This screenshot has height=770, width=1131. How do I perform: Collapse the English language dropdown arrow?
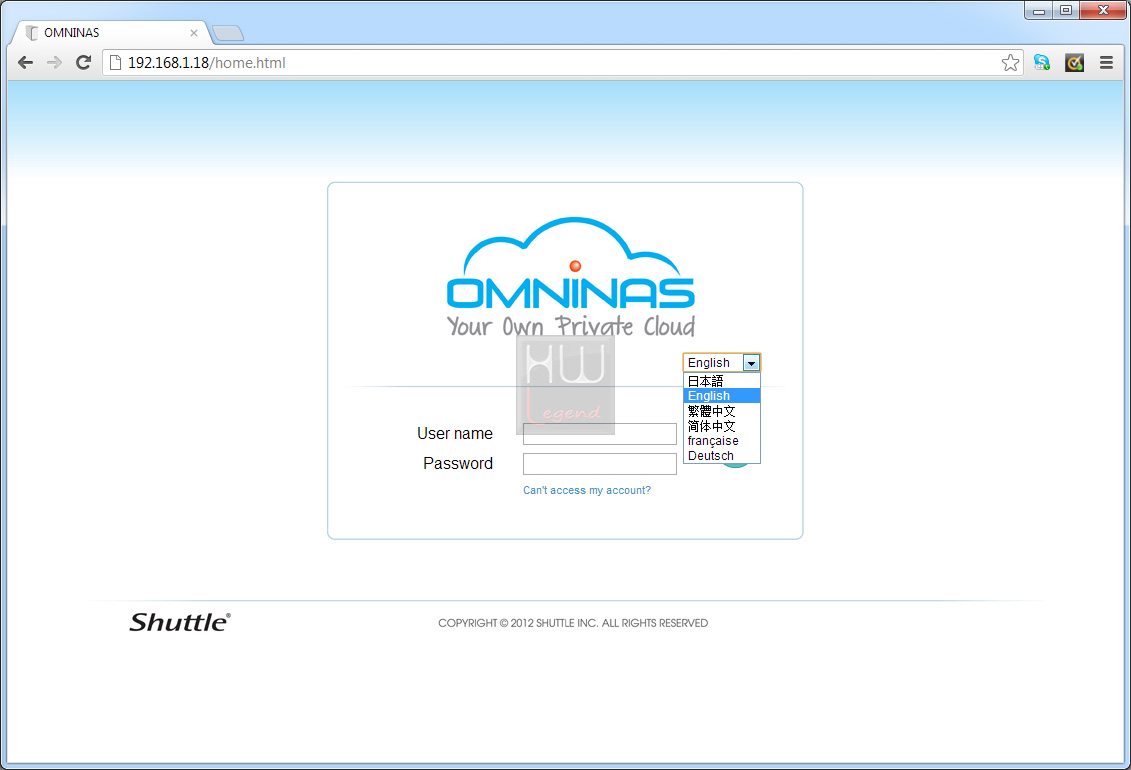click(751, 363)
